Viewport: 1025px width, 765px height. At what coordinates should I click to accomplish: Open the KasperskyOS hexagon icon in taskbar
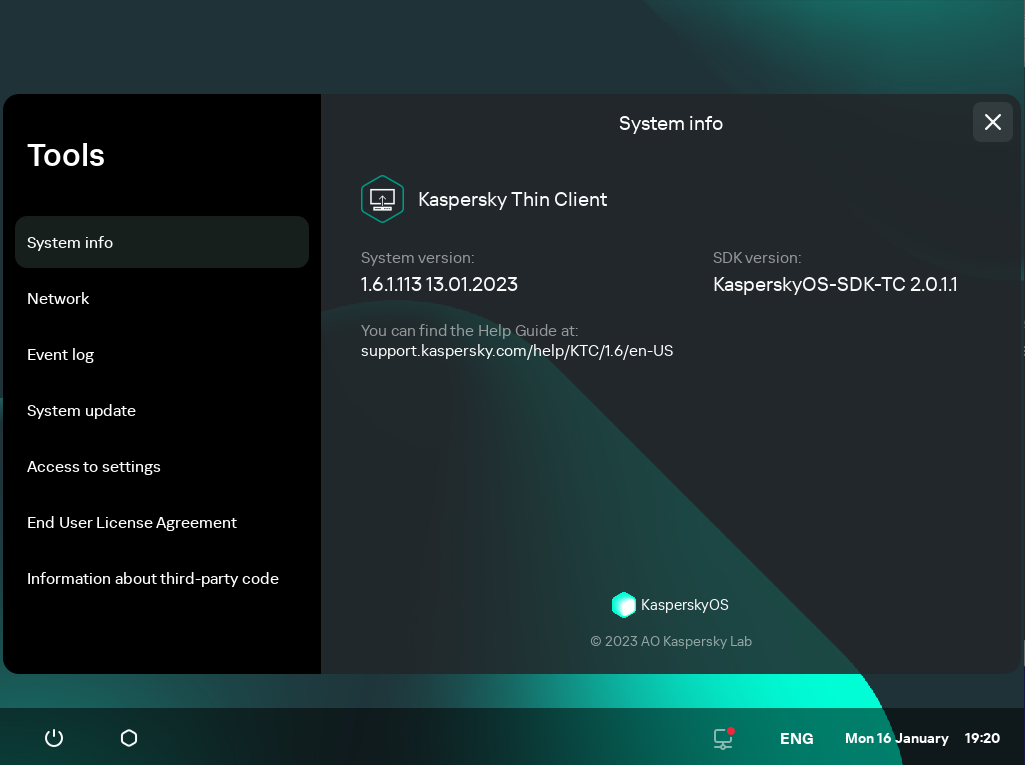tap(128, 737)
